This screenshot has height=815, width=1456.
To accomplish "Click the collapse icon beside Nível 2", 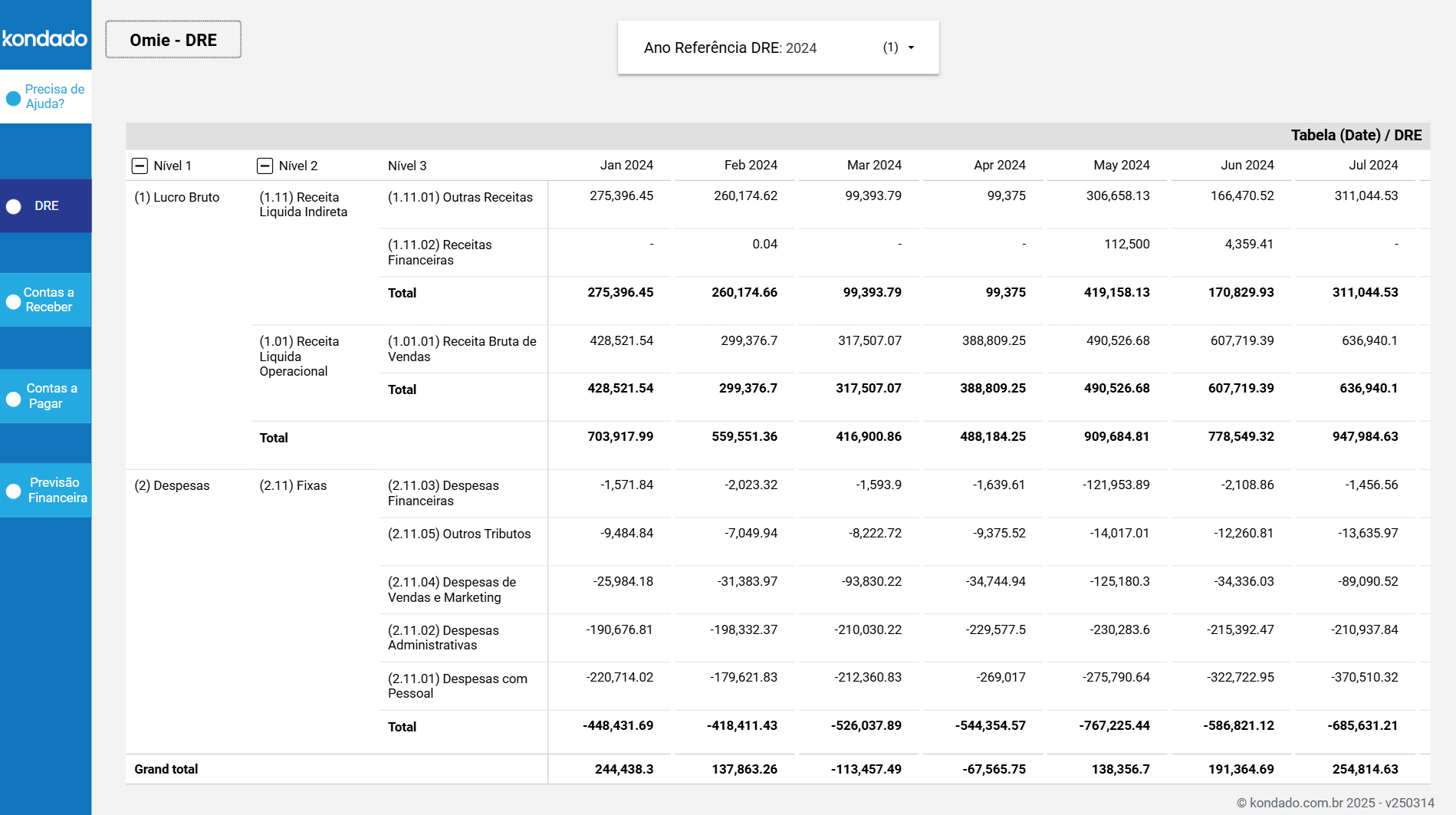I will (265, 165).
